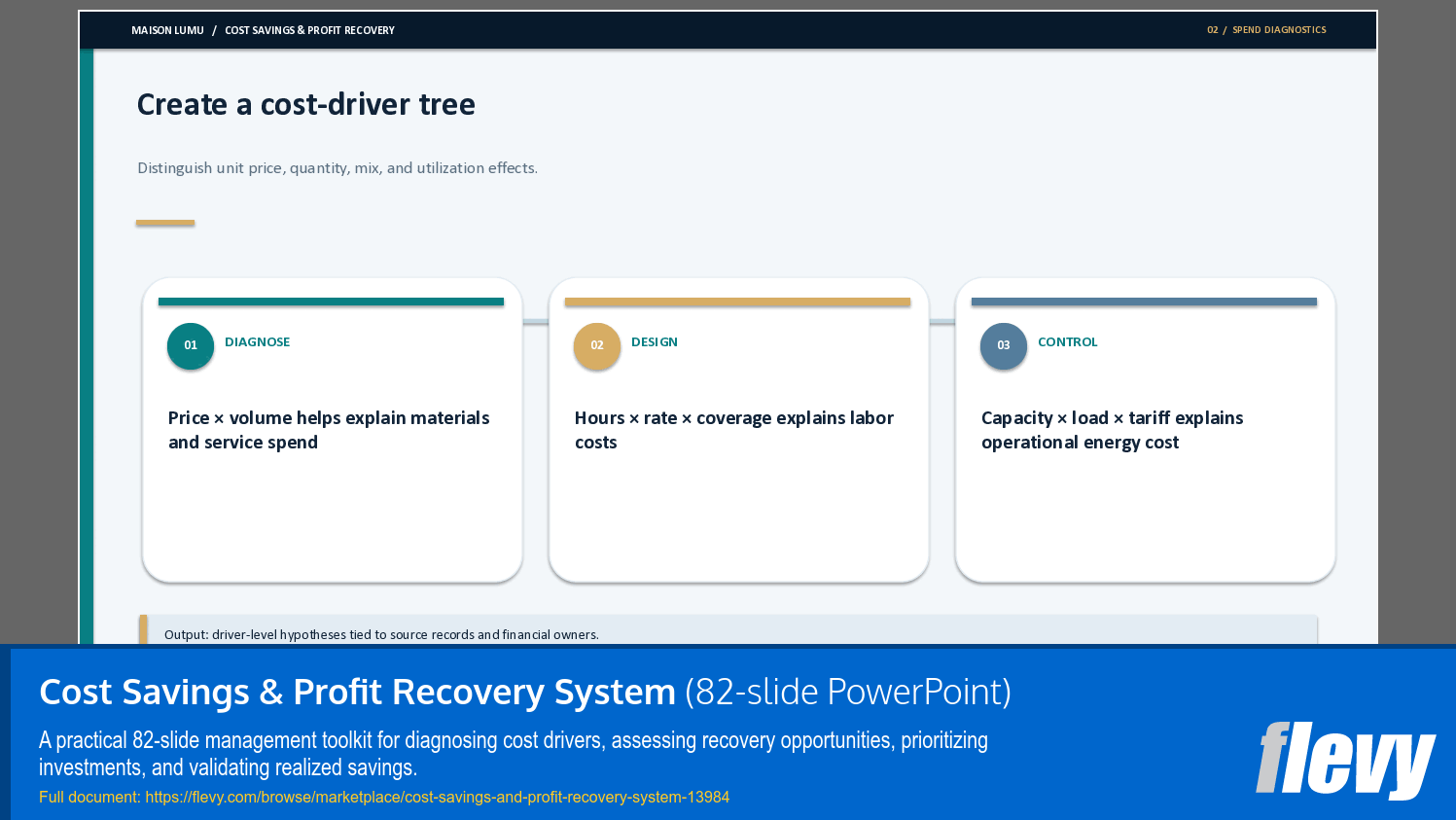
Task: Click the 'CONTROL' card label
Action: [1068, 342]
